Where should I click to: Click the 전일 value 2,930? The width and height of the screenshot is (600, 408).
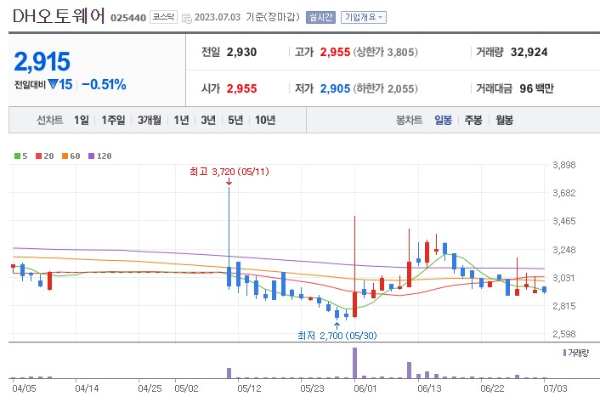(x=241, y=52)
